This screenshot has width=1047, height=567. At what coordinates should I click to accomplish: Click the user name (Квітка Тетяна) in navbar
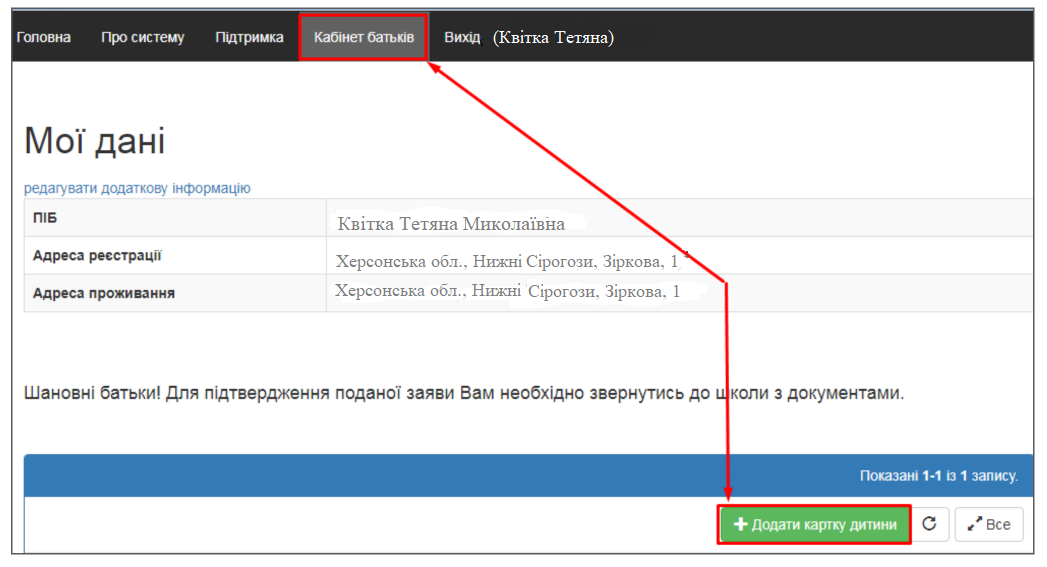[554, 37]
